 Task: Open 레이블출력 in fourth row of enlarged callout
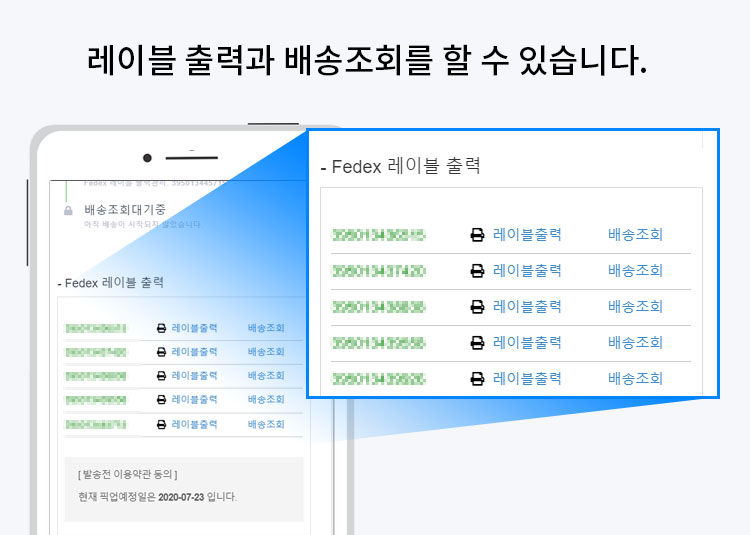click(527, 342)
